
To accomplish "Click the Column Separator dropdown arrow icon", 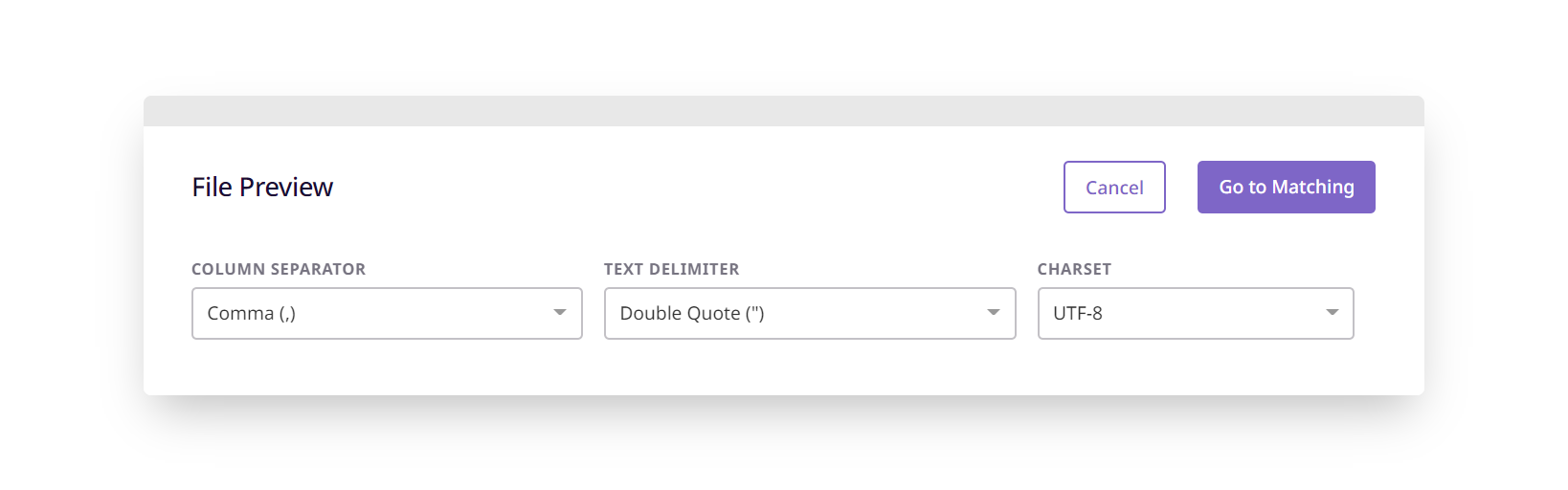I will click(x=560, y=313).
